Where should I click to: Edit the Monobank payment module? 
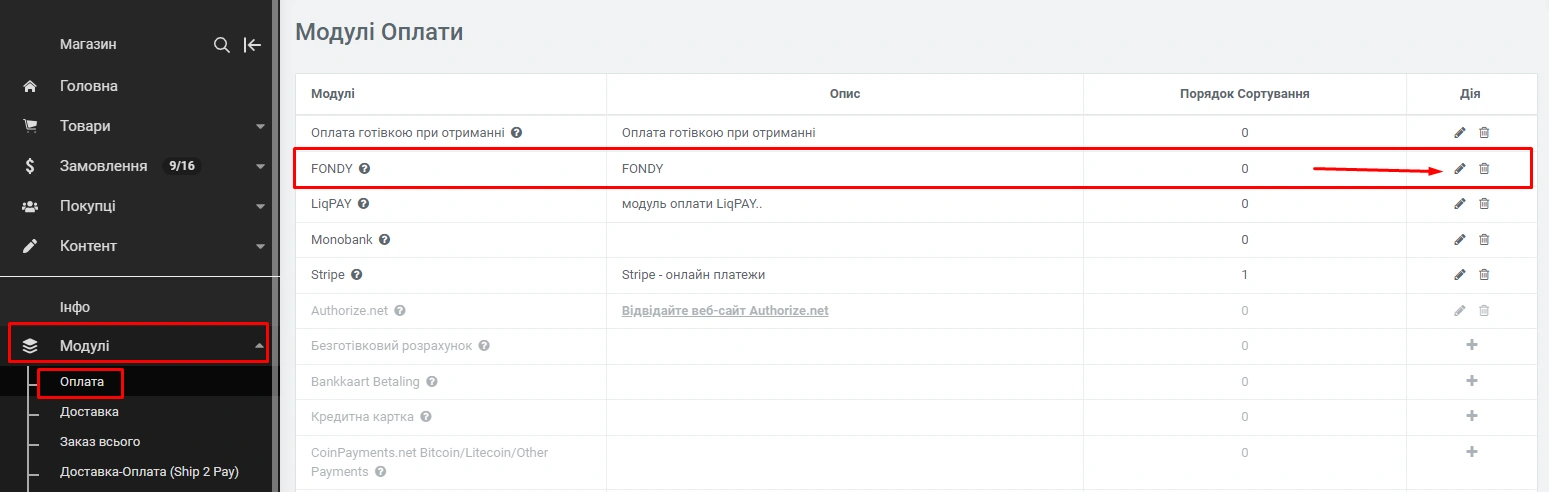[1459, 240]
